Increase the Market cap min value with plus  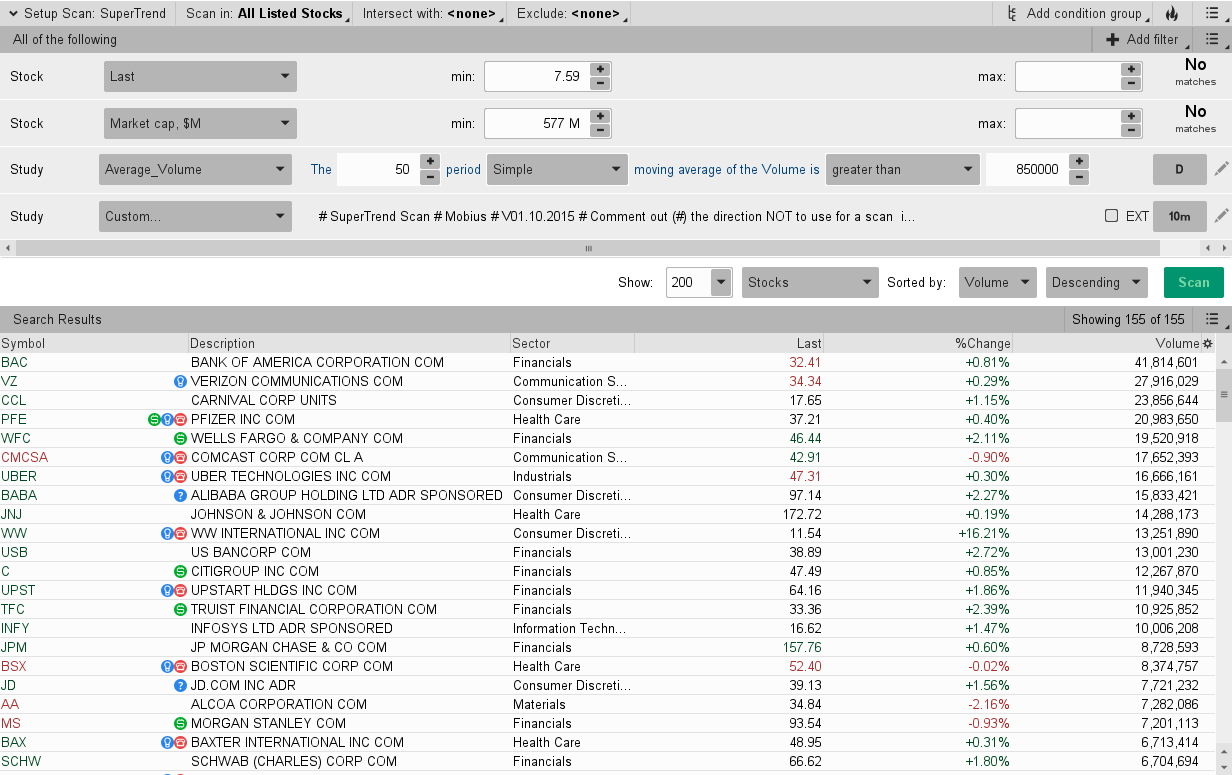(x=600, y=116)
